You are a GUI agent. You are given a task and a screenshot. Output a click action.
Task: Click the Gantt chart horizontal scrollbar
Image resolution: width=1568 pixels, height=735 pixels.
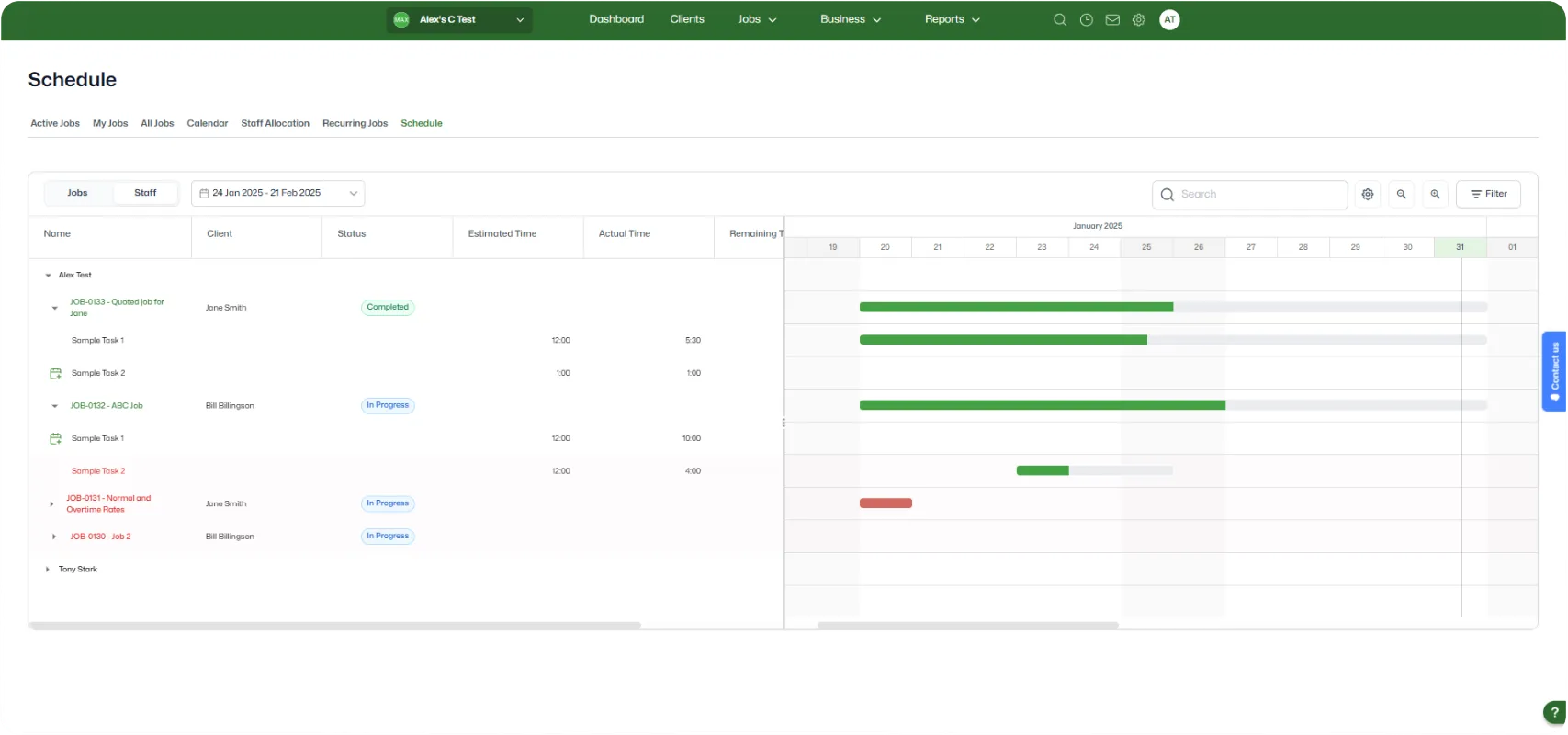(968, 626)
